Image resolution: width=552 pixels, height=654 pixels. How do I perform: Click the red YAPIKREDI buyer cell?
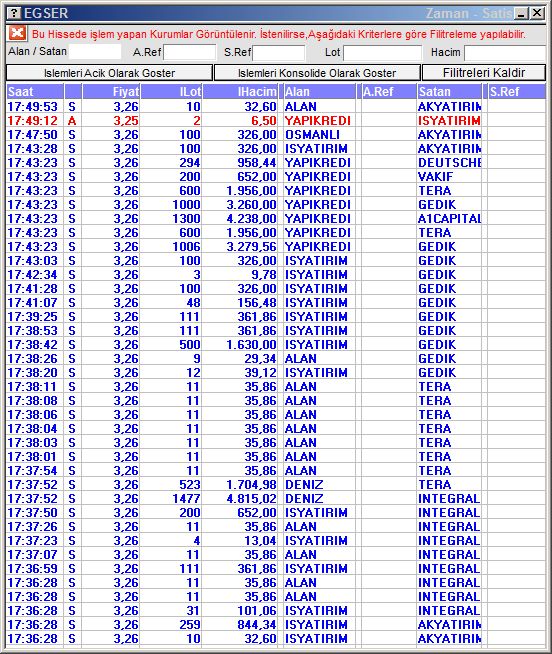click(318, 121)
